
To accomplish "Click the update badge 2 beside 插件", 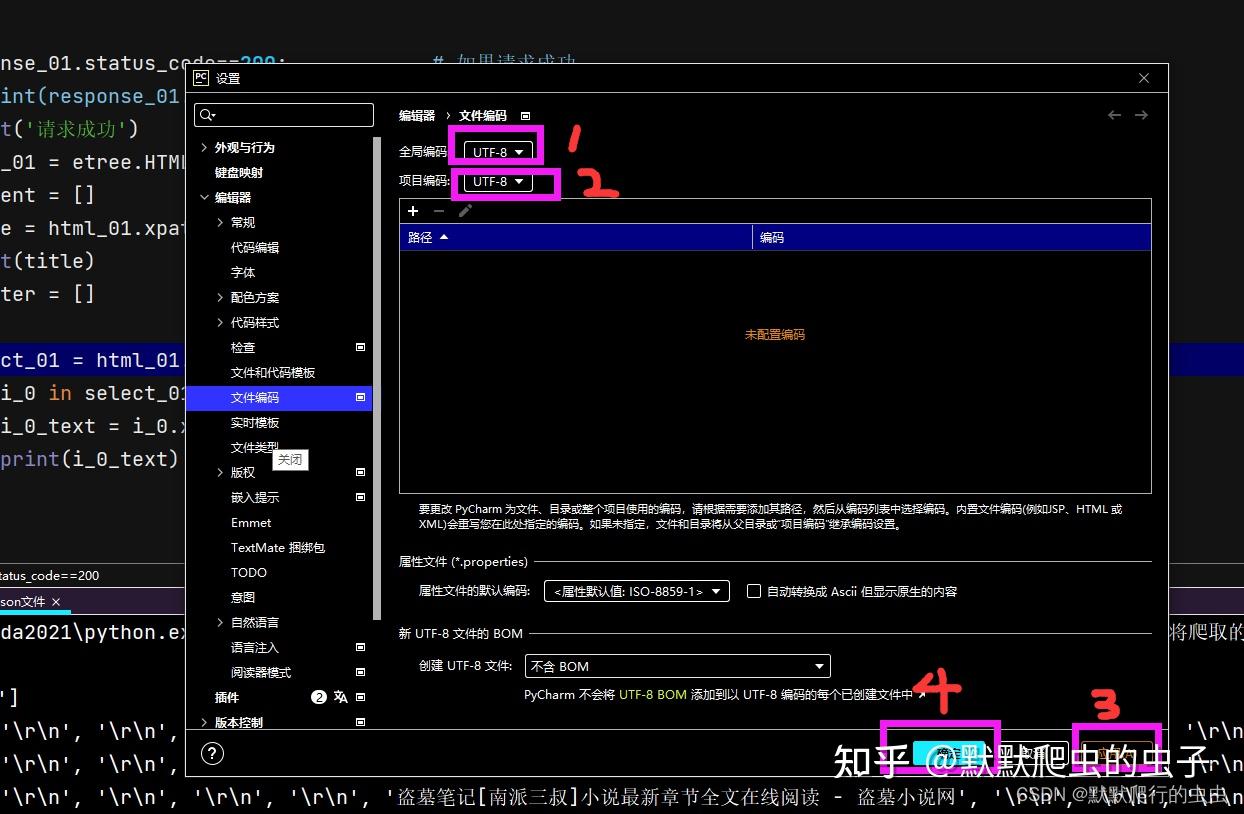I will click(x=318, y=697).
